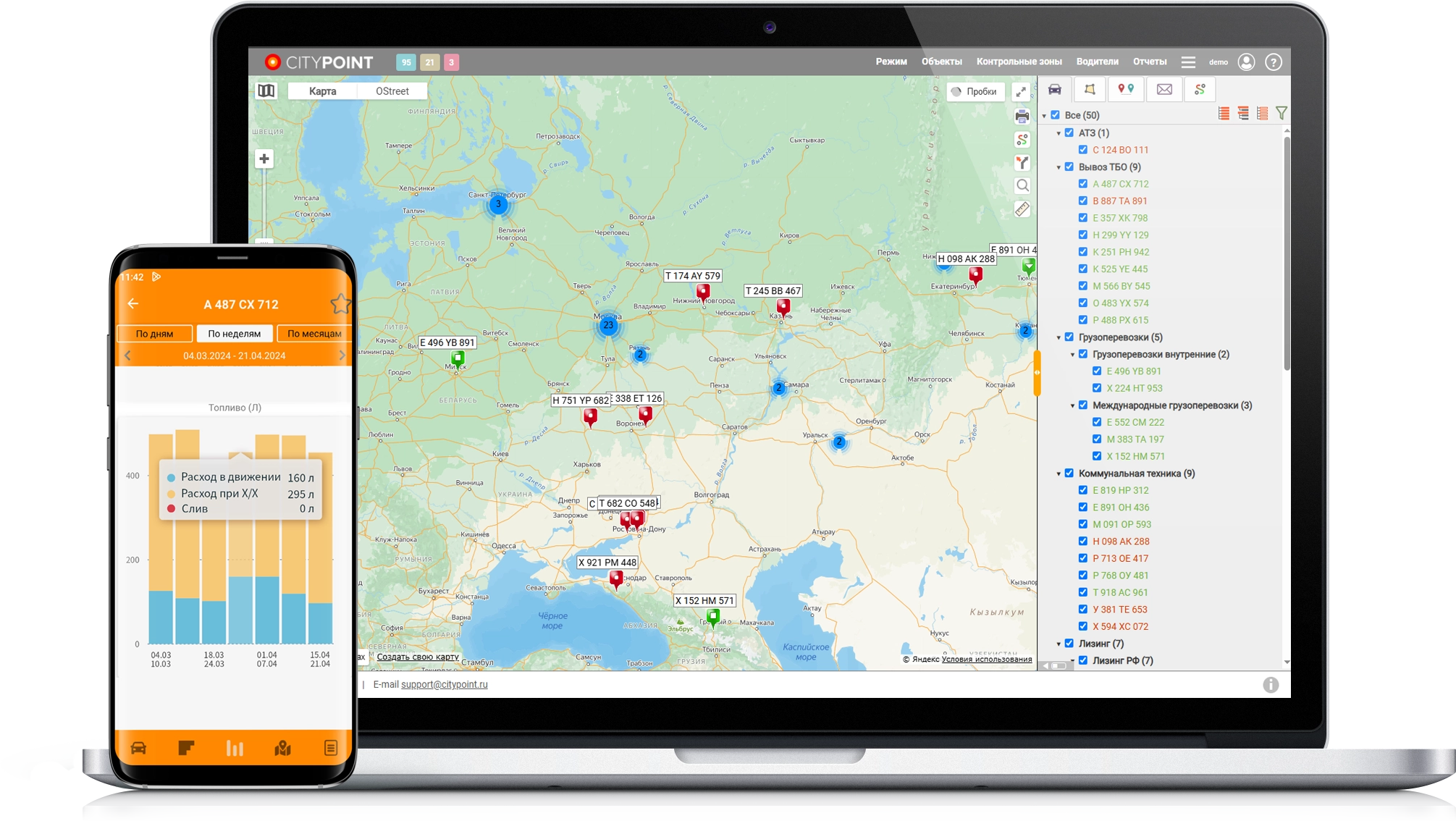
Task: Uncheck vehicle С 124 ВО 111
Action: tap(1083, 150)
